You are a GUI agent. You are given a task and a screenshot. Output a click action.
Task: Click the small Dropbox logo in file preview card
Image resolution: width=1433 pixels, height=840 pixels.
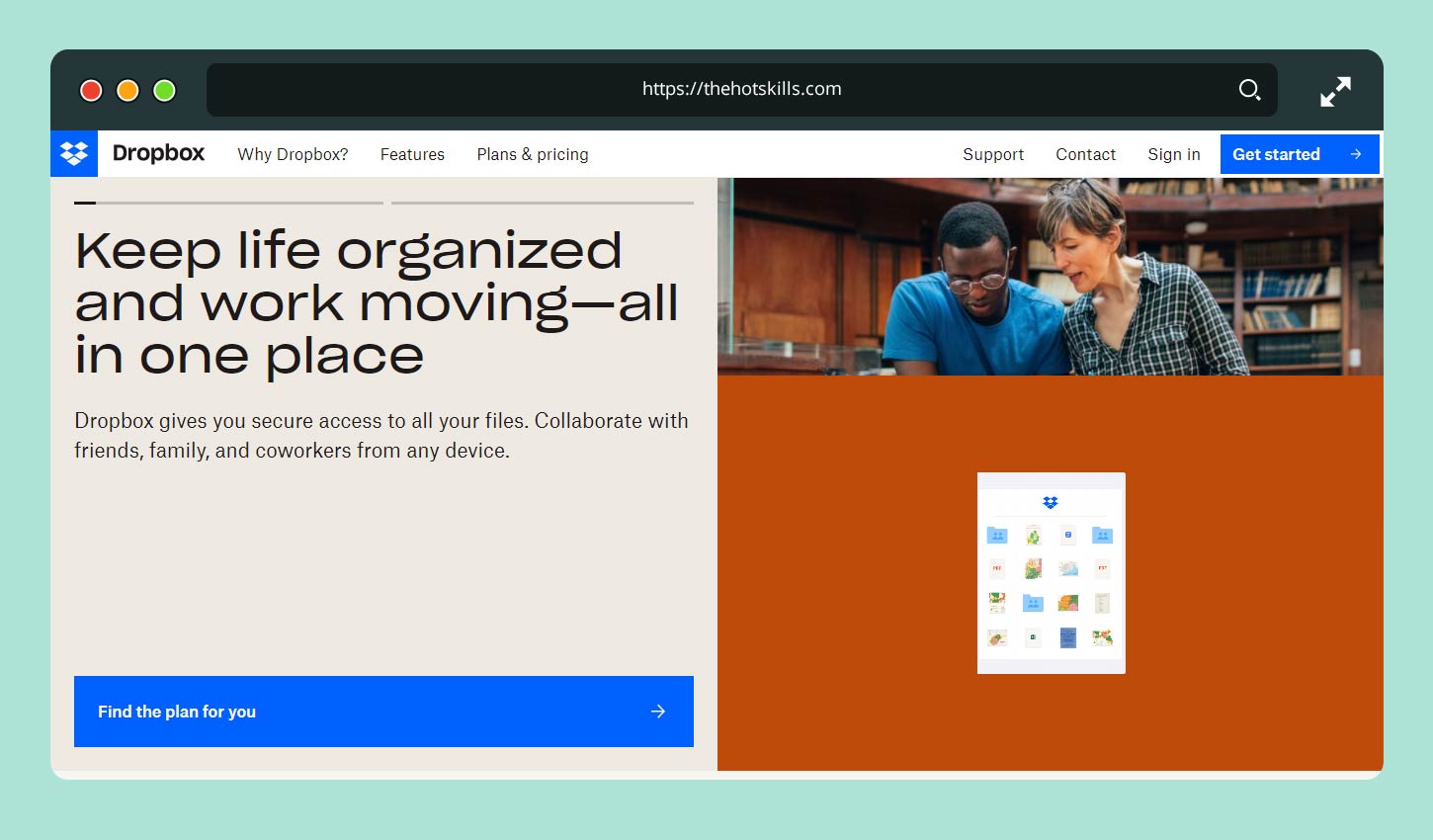pos(1051,503)
